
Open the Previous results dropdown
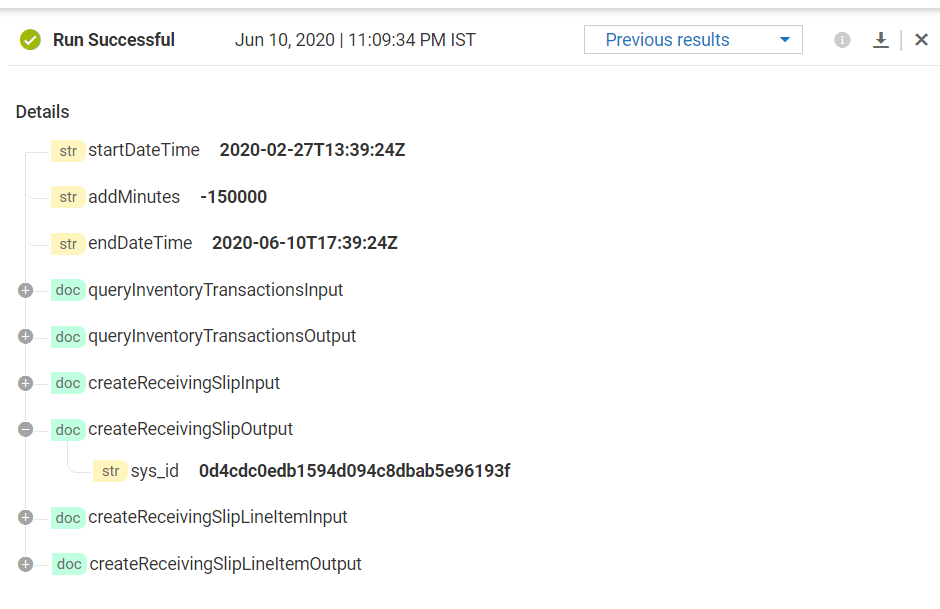click(693, 40)
